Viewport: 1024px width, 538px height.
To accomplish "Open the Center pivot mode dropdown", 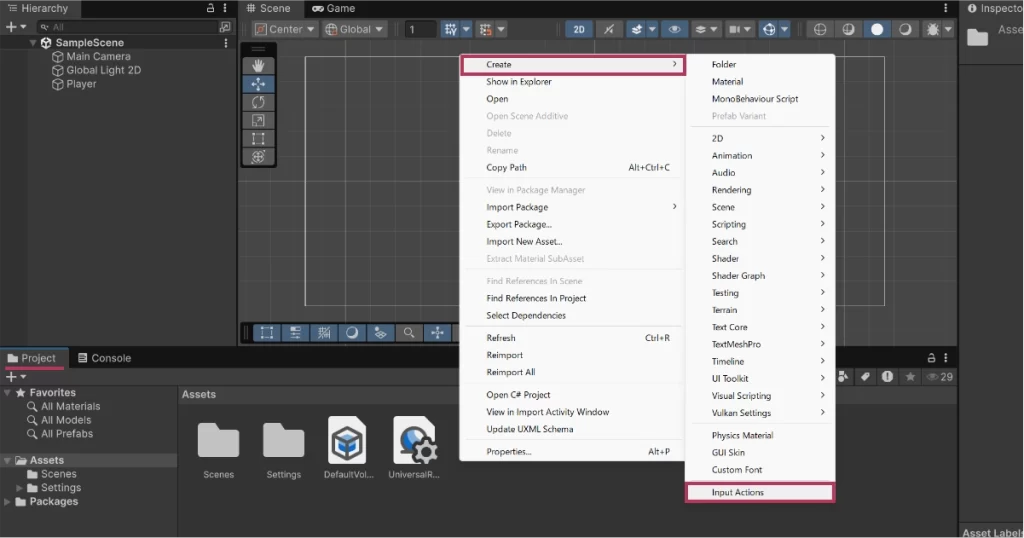I will coord(284,30).
